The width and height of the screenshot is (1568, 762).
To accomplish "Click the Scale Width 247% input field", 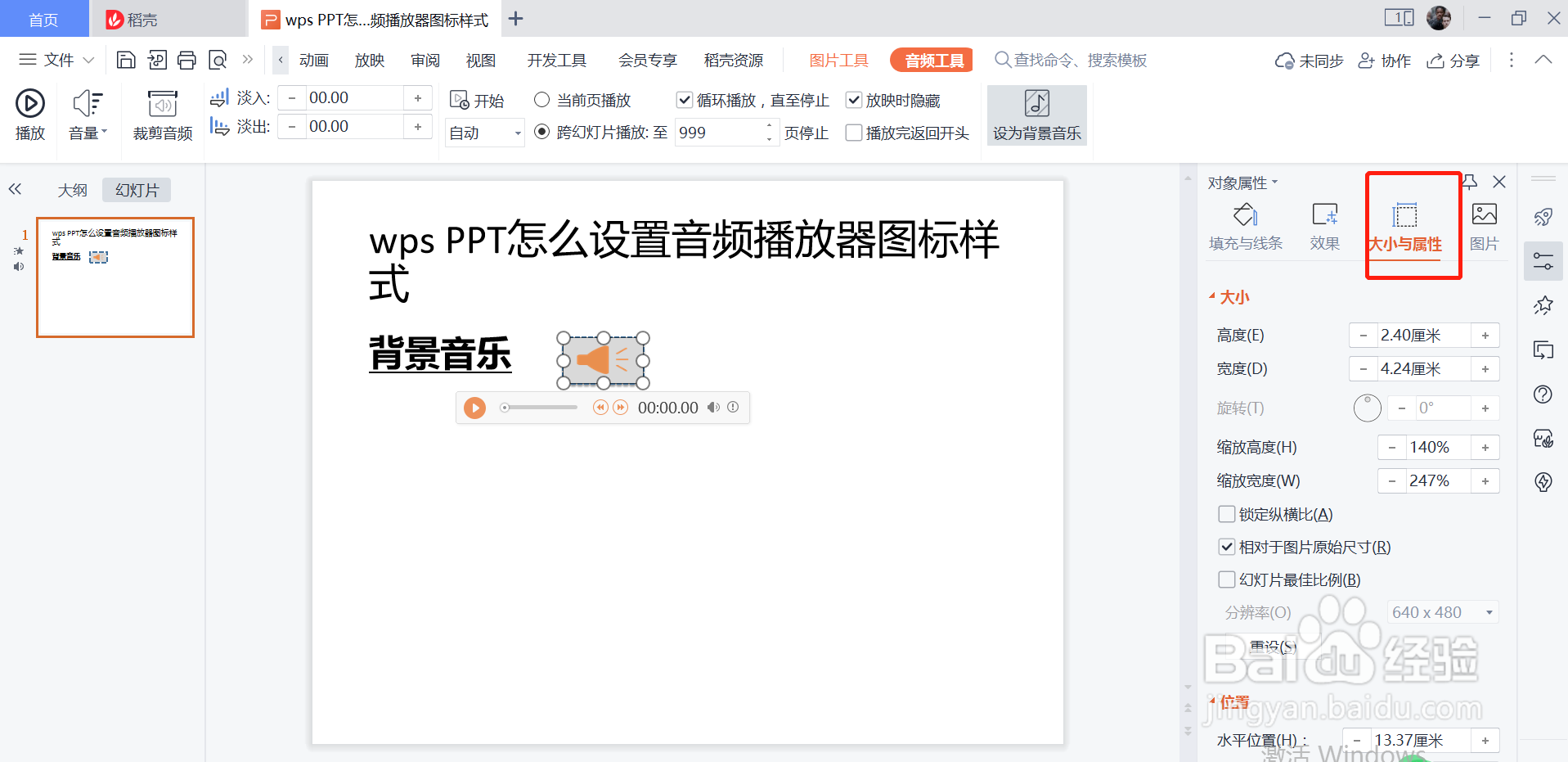I will pos(1438,481).
